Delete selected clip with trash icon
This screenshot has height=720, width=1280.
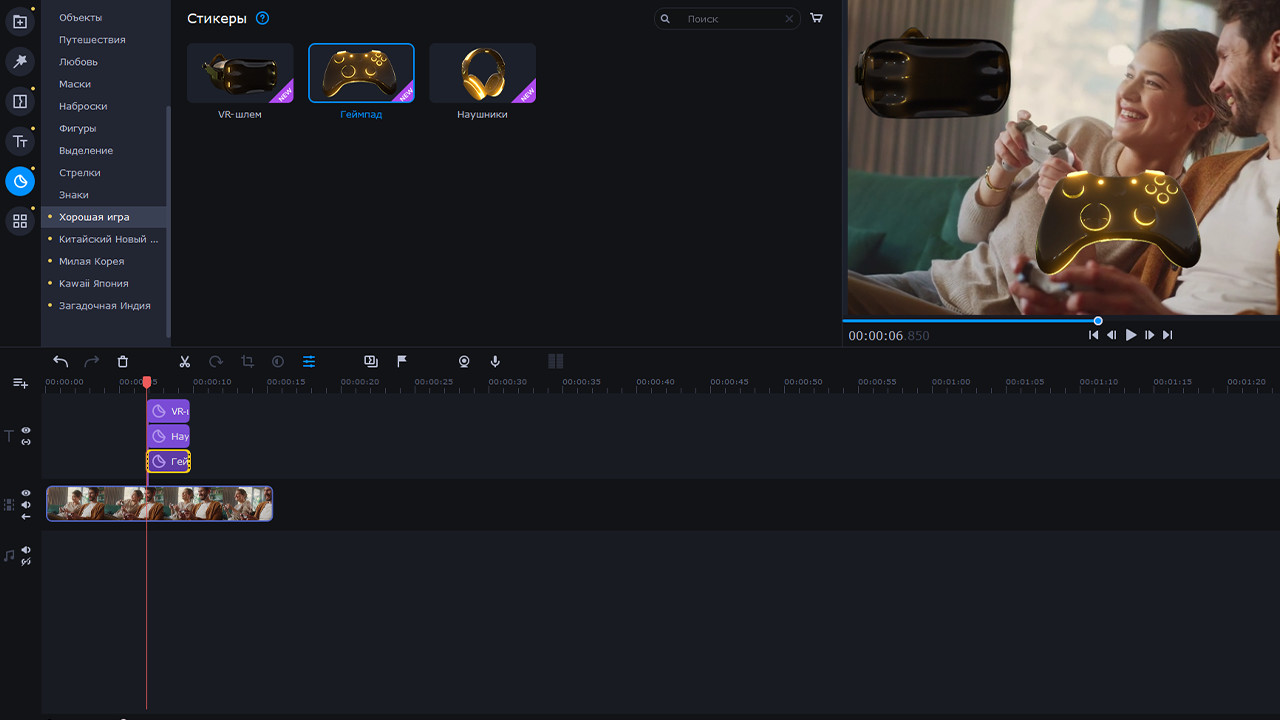[x=123, y=362]
